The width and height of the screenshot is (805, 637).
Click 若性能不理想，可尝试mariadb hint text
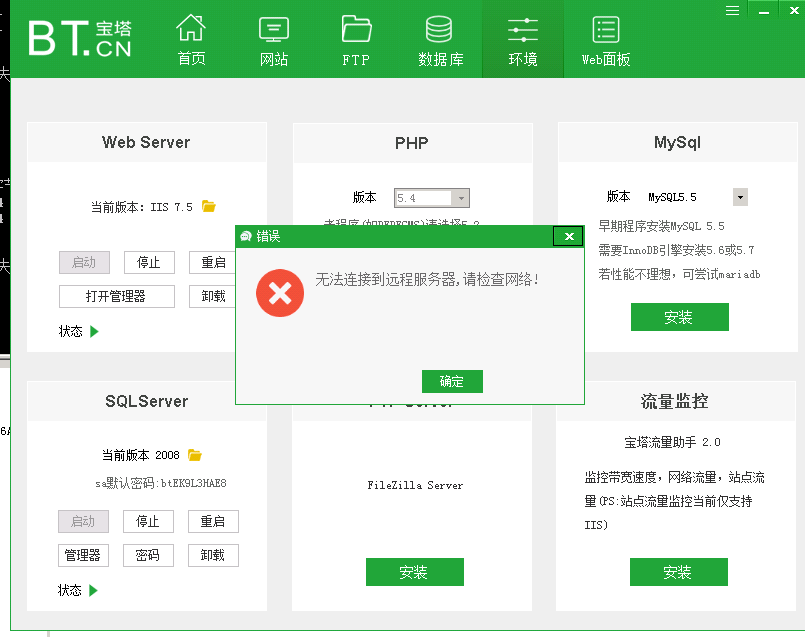pos(679,274)
